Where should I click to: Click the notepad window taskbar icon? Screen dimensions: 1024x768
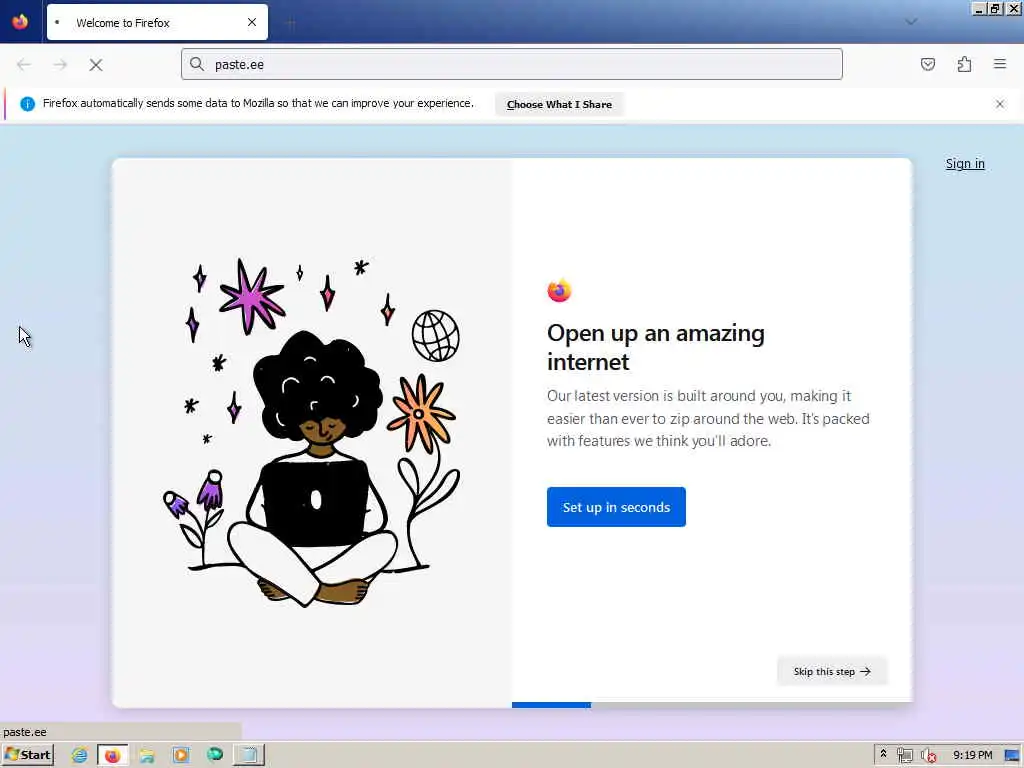249,755
